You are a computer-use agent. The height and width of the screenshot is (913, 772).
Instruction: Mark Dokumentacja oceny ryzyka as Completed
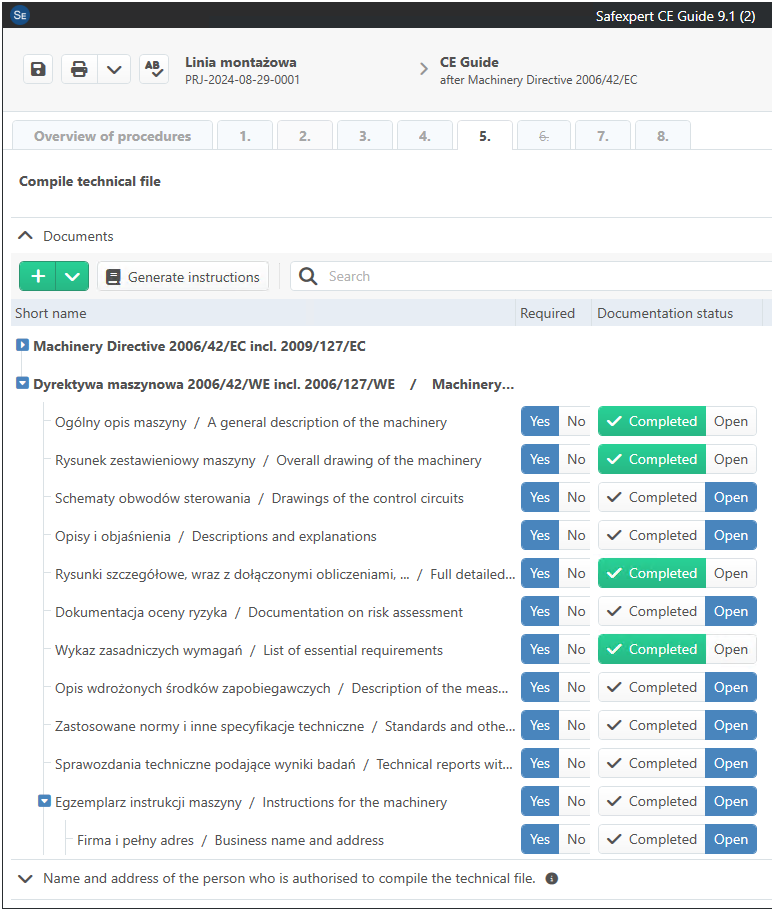[x=652, y=612]
